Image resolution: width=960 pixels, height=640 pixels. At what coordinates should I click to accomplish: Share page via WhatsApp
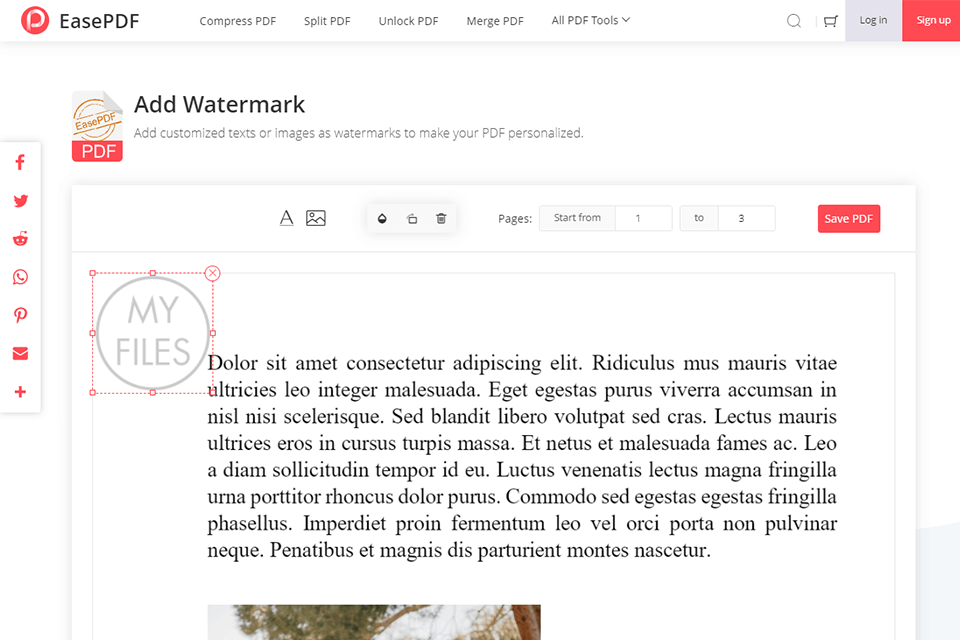(20, 277)
